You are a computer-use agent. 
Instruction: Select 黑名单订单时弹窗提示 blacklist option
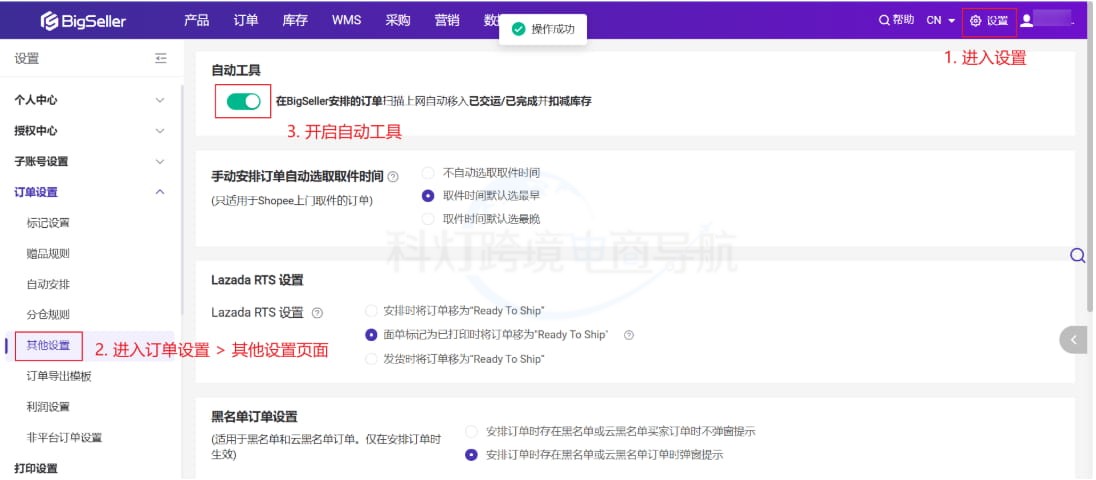click(472, 455)
